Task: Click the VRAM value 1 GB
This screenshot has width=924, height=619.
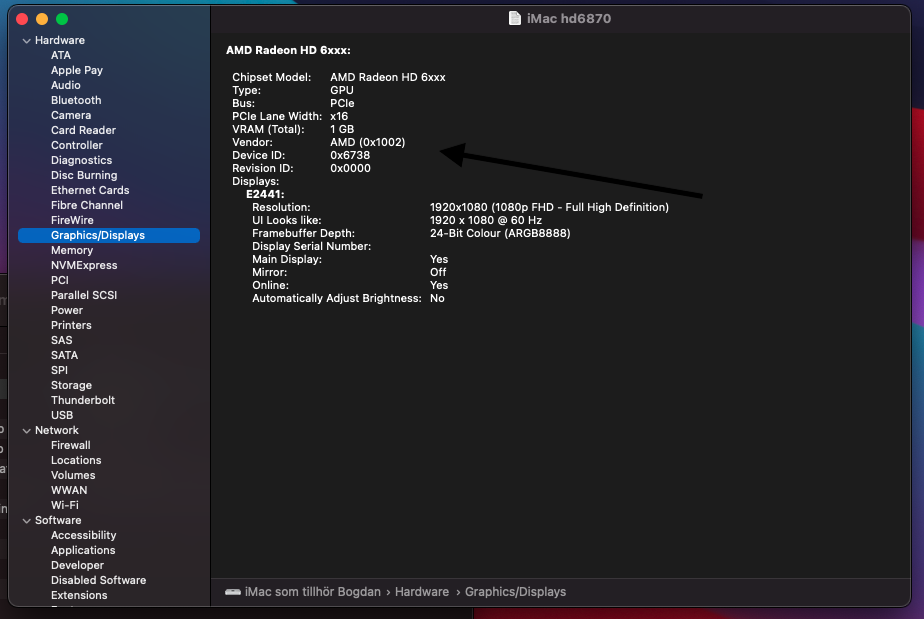Action: point(342,129)
